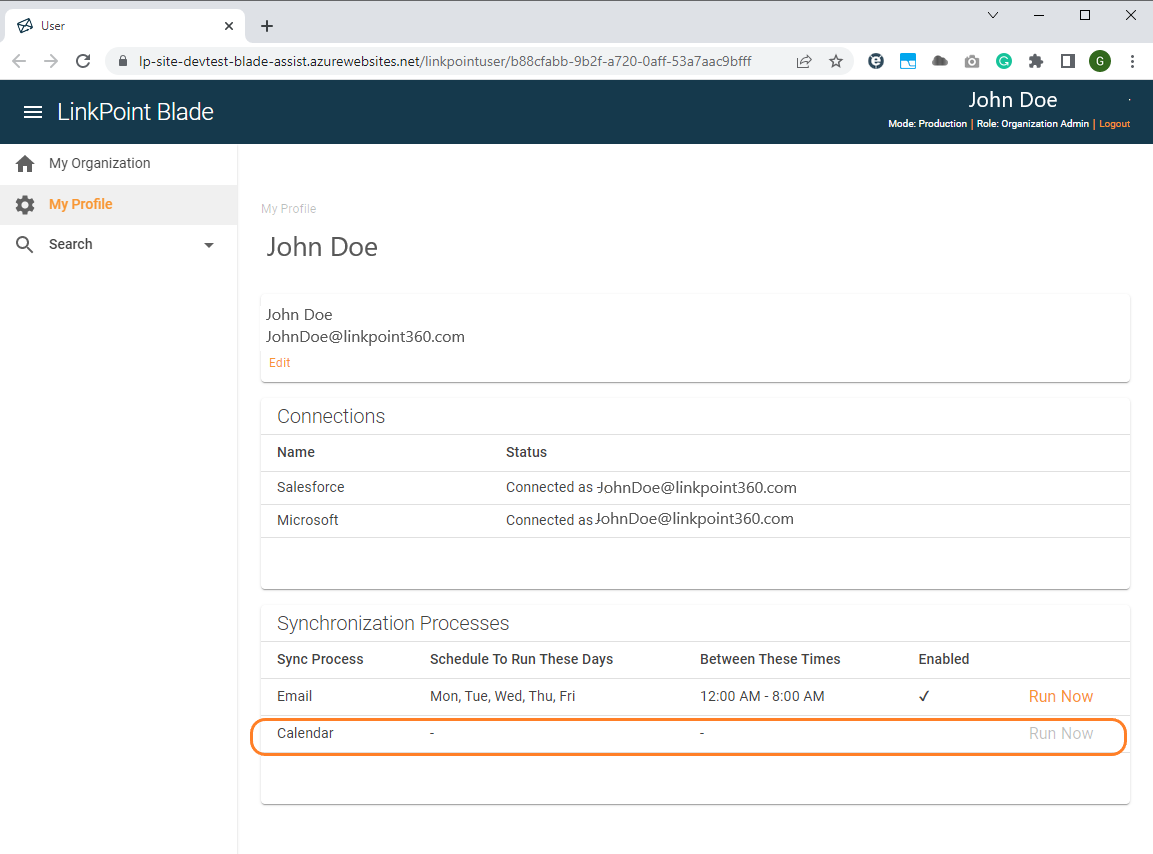Open My Profile in sidebar
Image resolution: width=1153 pixels, height=854 pixels.
pyautogui.click(x=81, y=204)
